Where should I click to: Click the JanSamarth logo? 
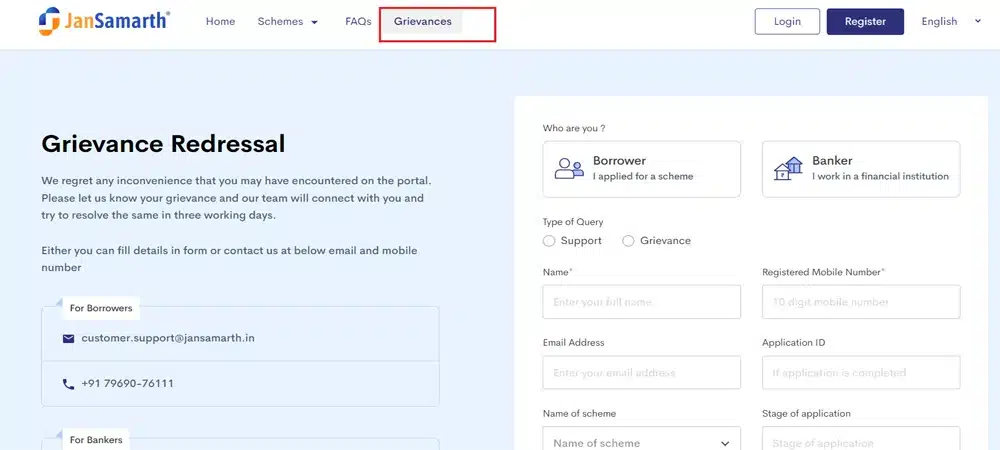coord(104,21)
